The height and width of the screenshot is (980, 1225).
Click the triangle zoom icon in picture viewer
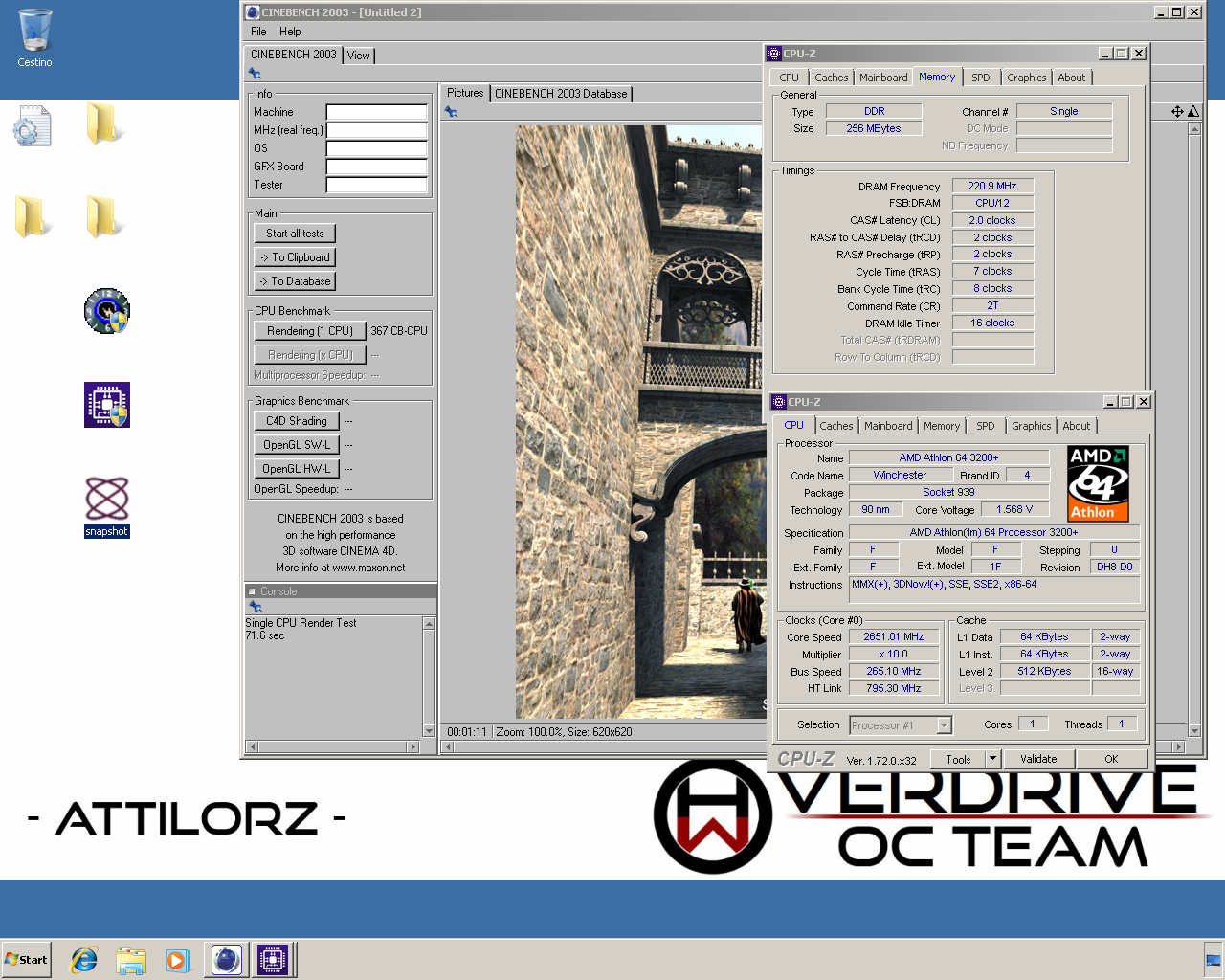pos(1193,112)
